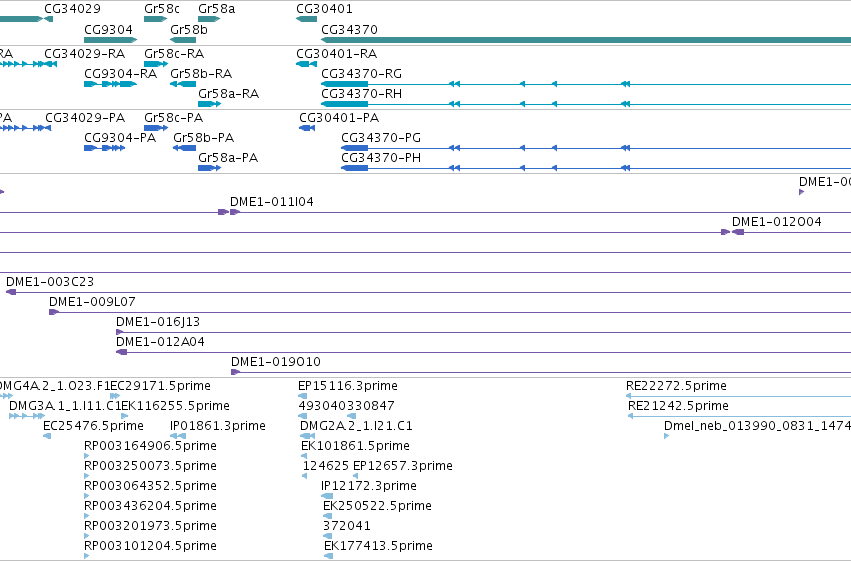Click the 124625 feature label
The height and width of the screenshot is (561, 851).
(326, 466)
